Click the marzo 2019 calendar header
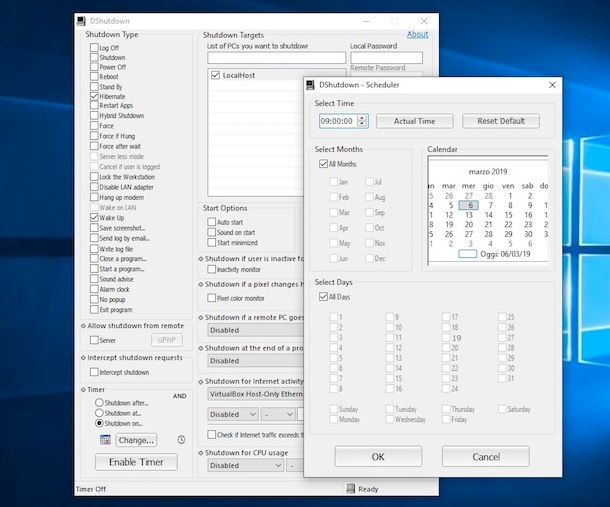Screen dimensions: 610x507 [488, 172]
